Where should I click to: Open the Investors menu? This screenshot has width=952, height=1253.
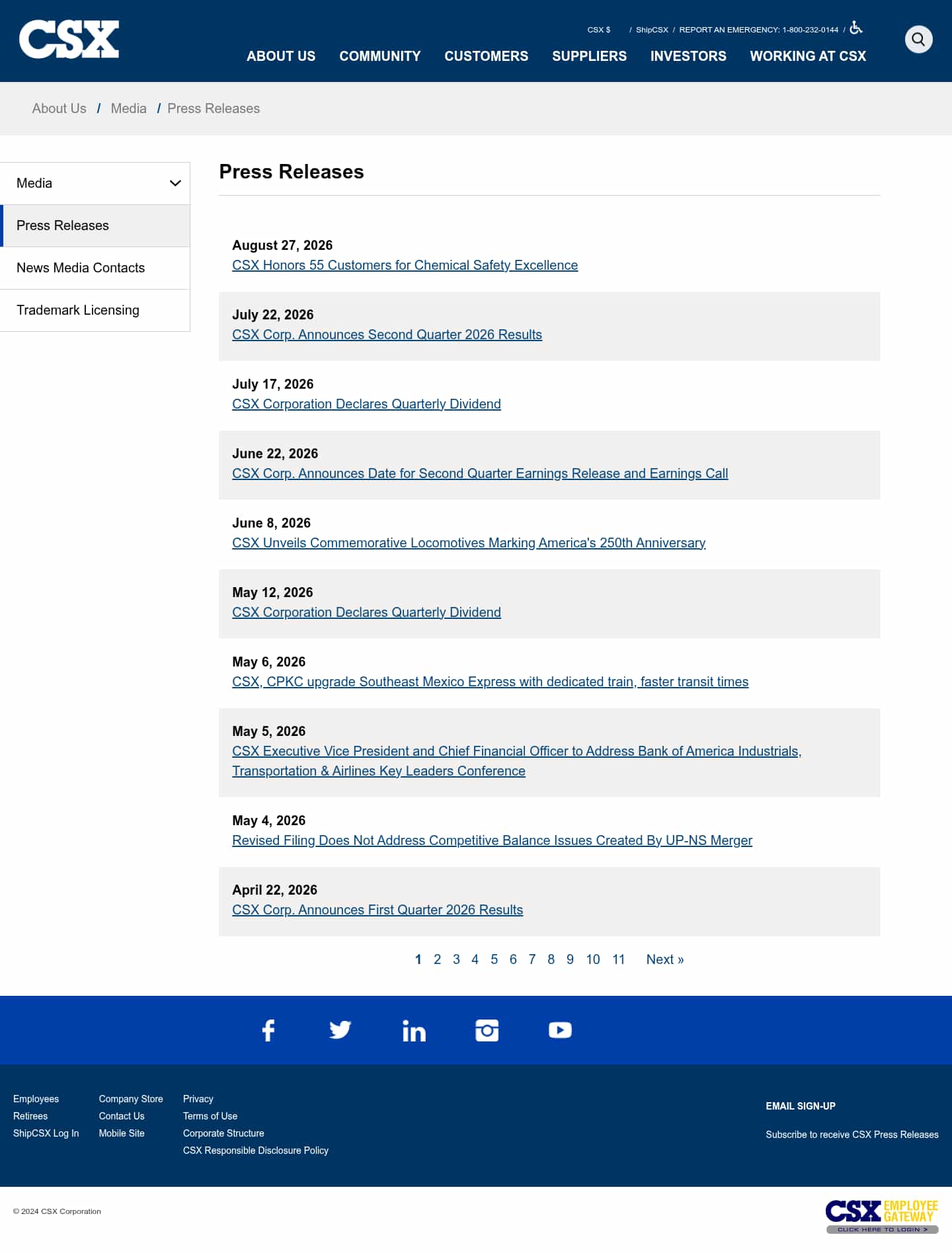click(x=688, y=56)
